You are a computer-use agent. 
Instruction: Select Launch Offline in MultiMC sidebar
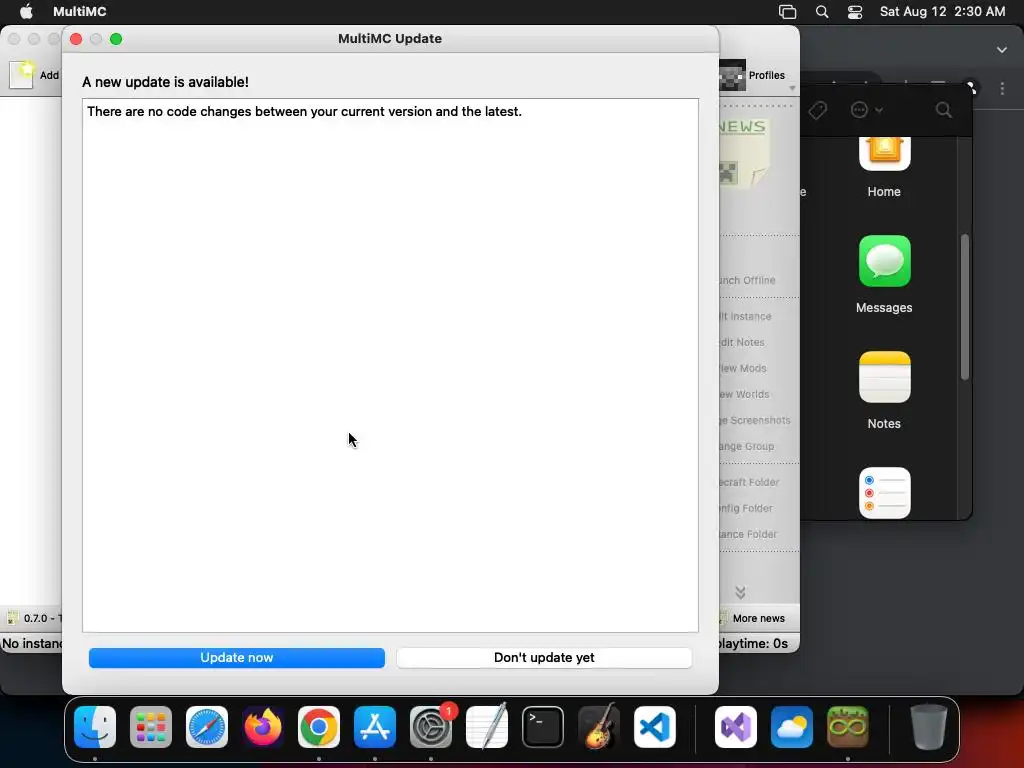click(747, 280)
